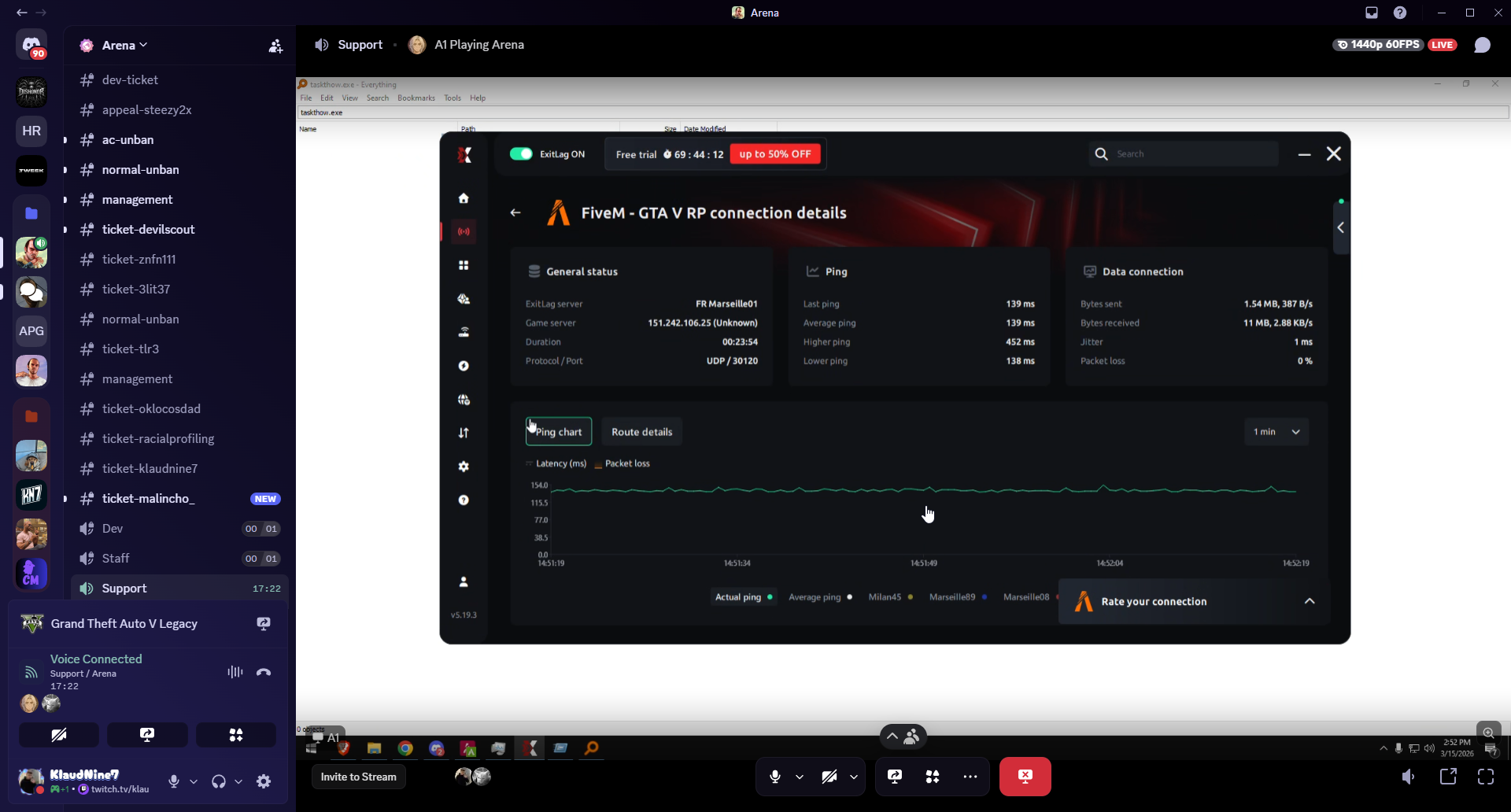Viewport: 1511px width, 812px height.
Task: Toggle the ExitLag ON switch
Action: click(521, 154)
